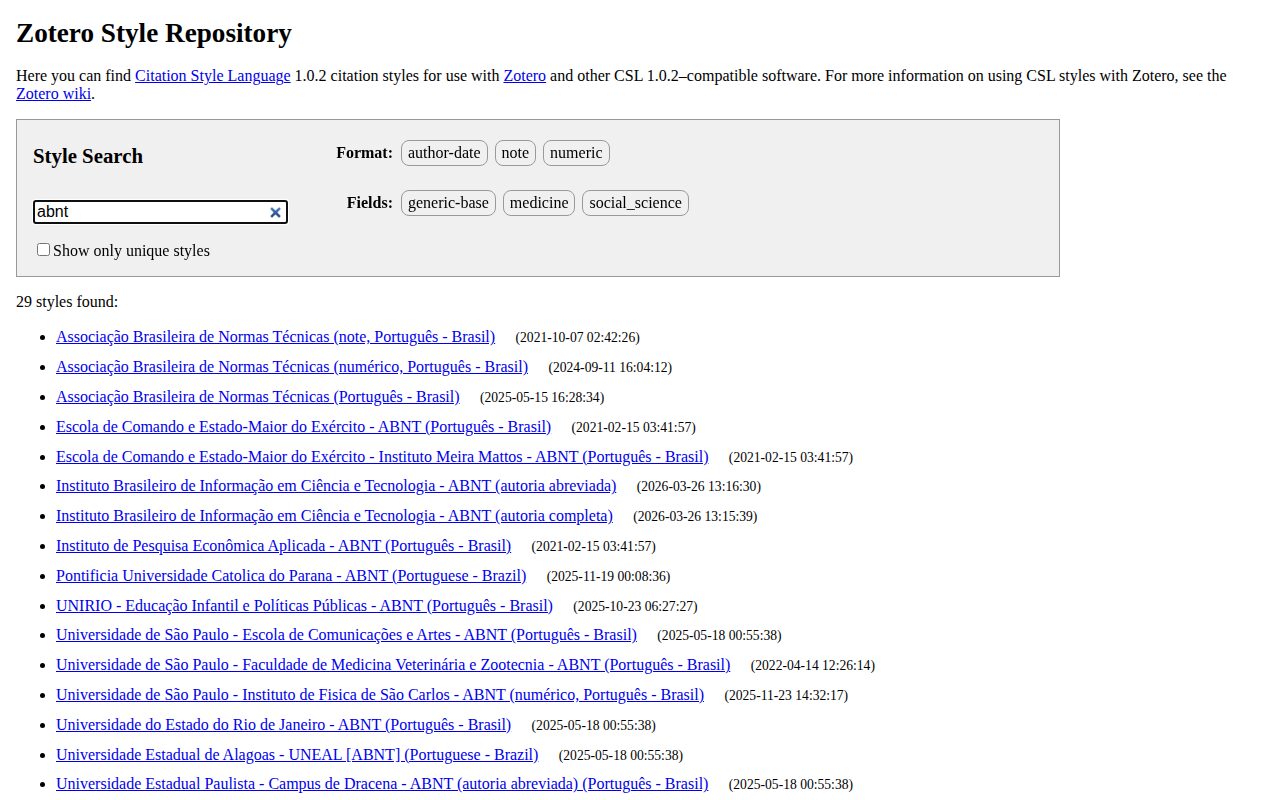Open UNIRIO Educação Infantil e Políticas Públicas style
Screen dimensions: 1280x800
pos(304,606)
